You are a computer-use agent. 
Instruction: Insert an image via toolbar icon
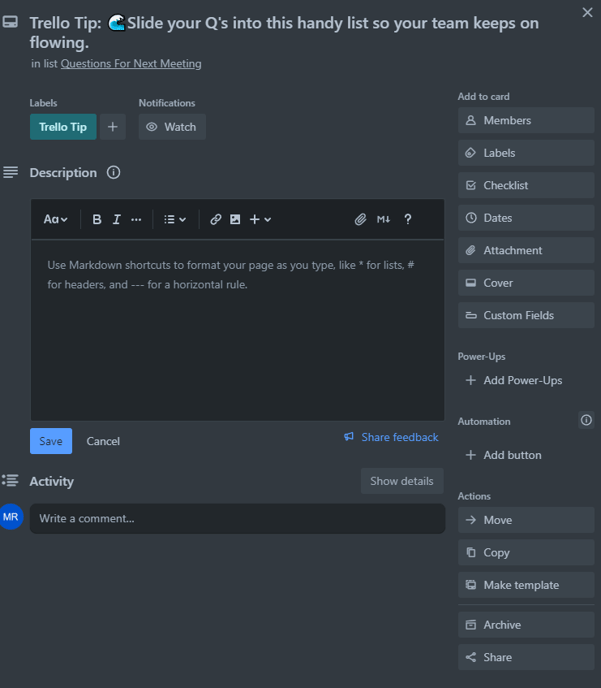click(235, 219)
